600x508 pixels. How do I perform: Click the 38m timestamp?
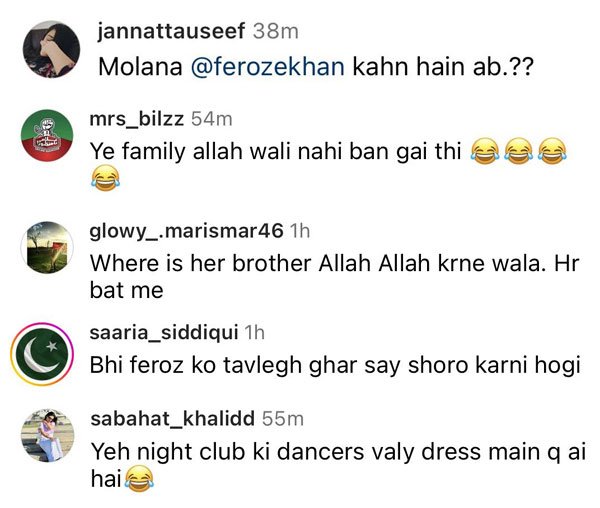pos(276,31)
